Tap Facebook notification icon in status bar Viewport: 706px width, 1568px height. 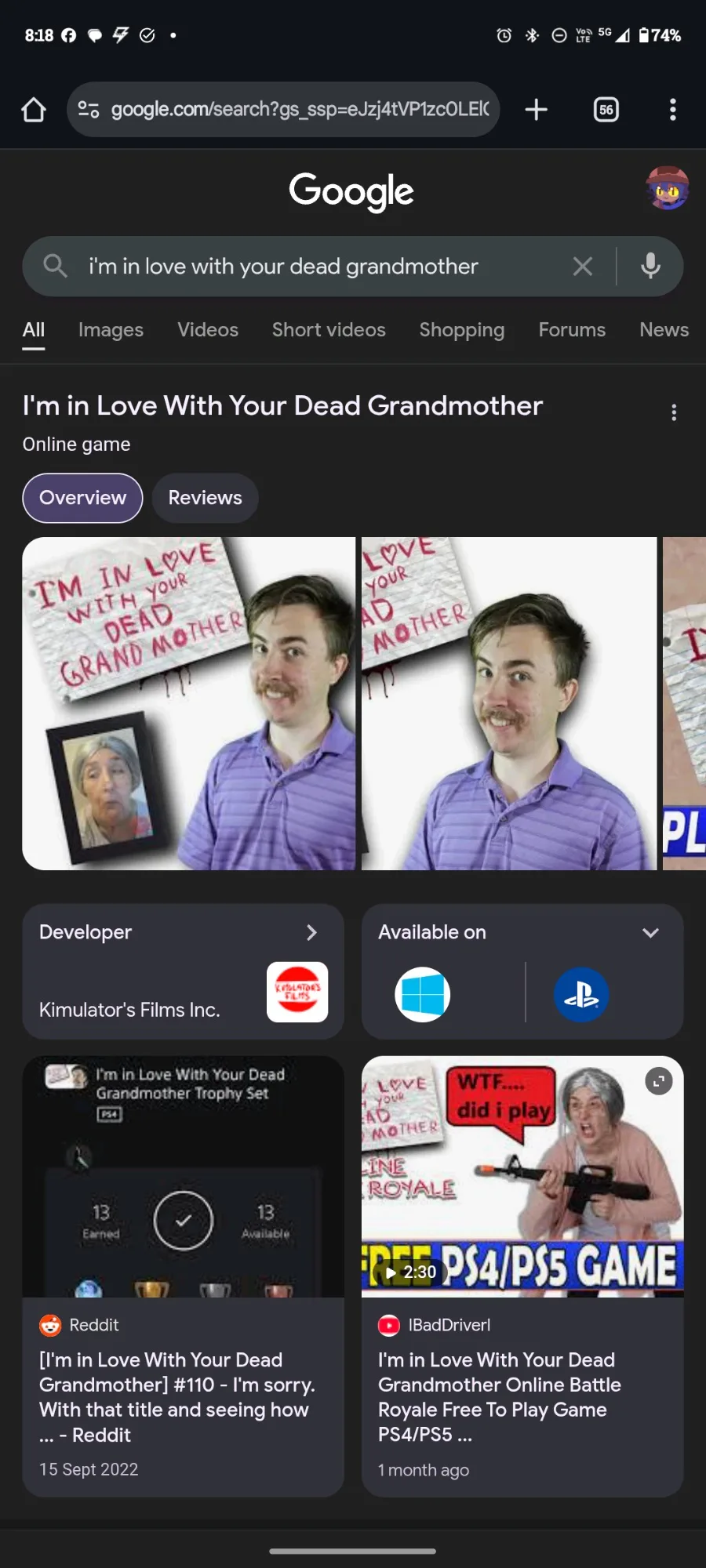[69, 35]
